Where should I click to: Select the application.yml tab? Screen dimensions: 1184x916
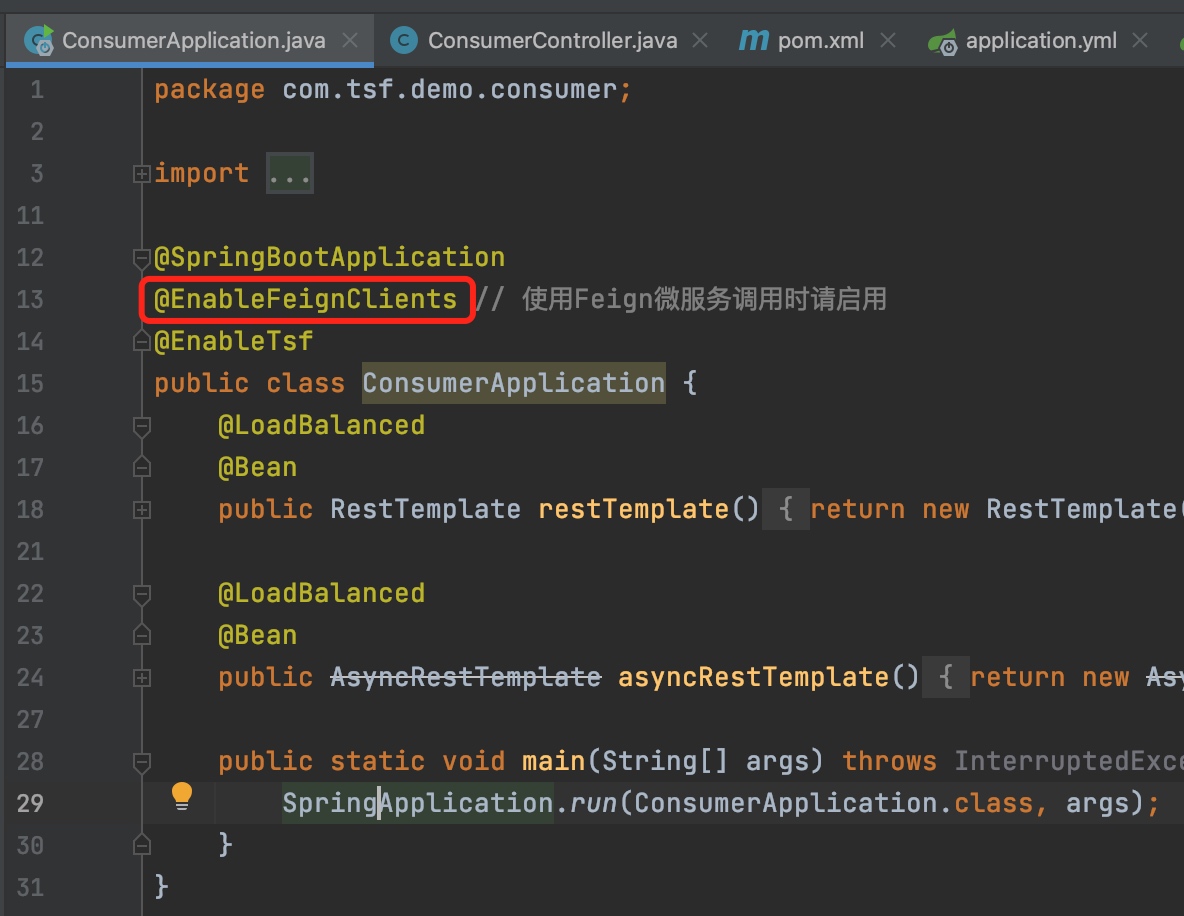pos(1040,41)
